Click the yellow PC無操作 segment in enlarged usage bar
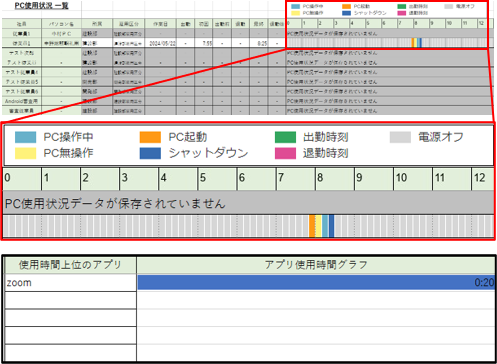Screen dimensions: 497x364 click(319, 226)
